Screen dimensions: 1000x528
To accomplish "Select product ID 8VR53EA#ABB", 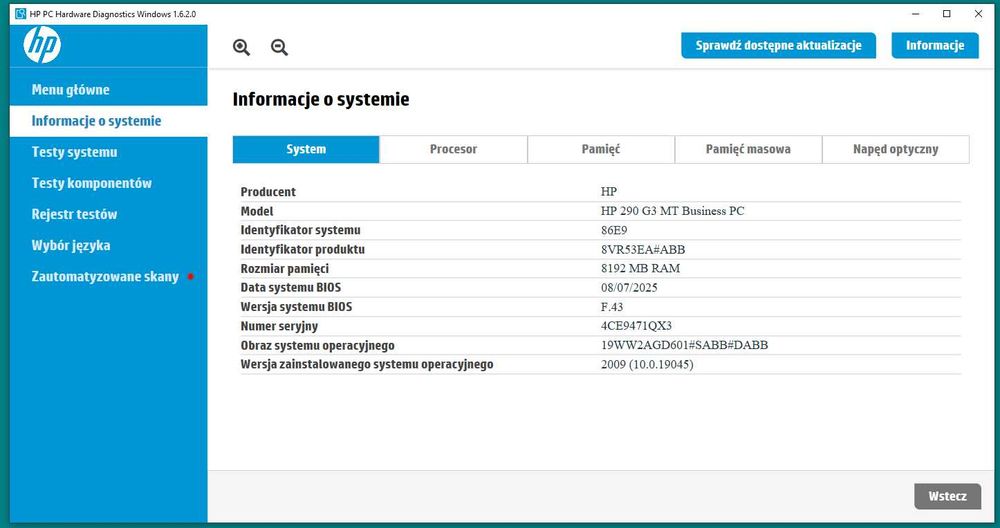I will click(643, 249).
